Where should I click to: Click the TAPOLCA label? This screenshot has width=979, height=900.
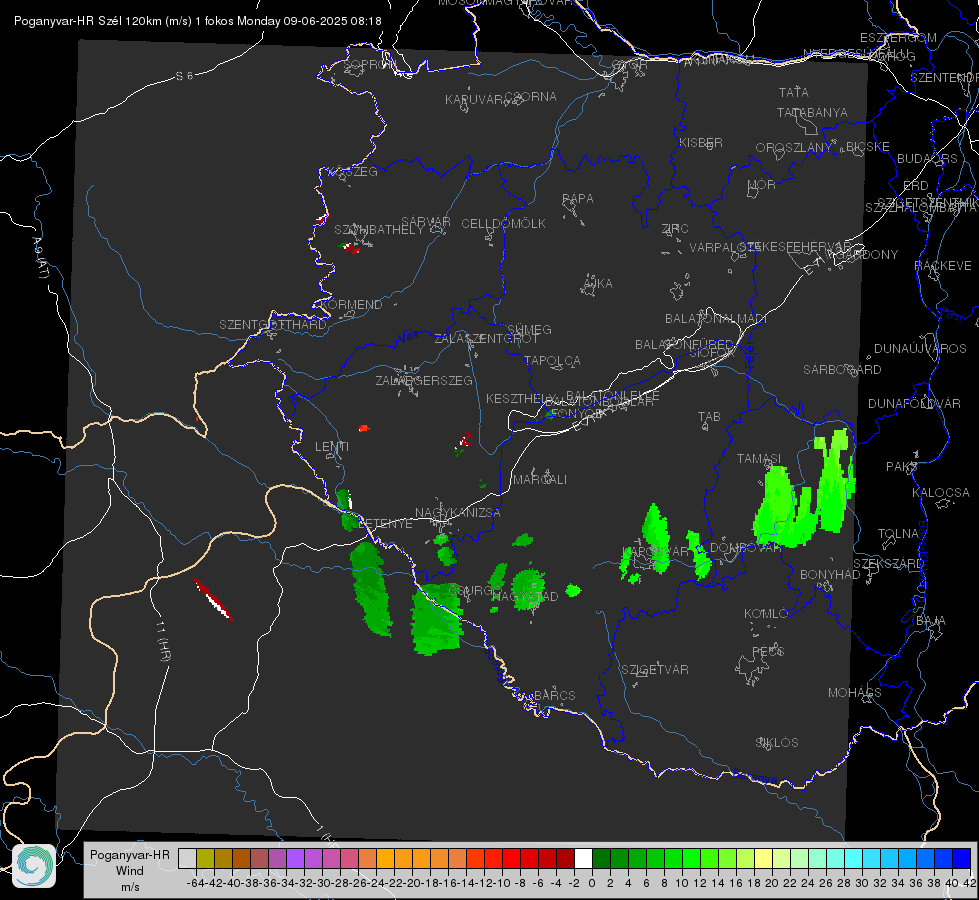click(553, 361)
